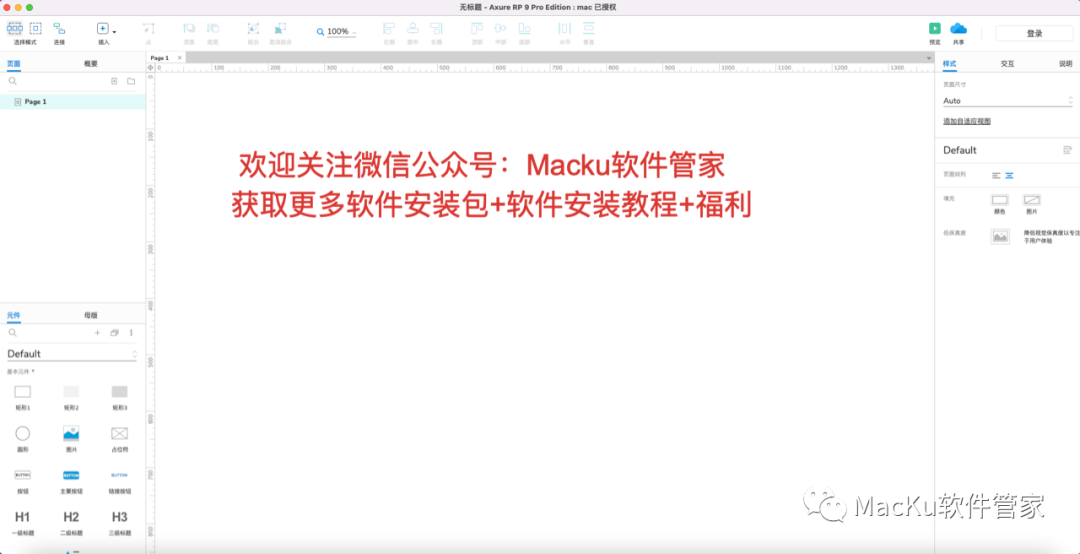Open the library three-dot options menu
This screenshot has width=1080, height=554.
tap(132, 333)
